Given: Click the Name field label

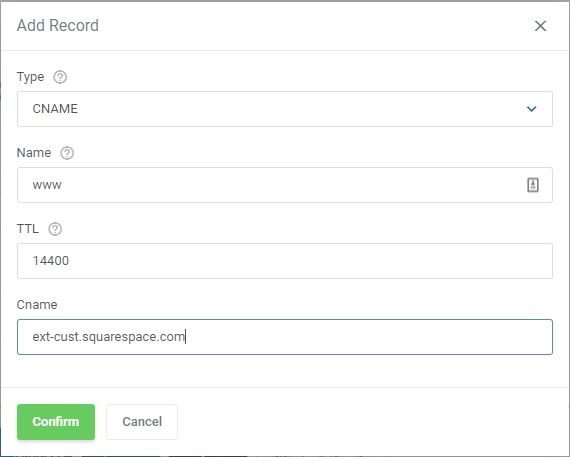Looking at the screenshot, I should [34, 153].
